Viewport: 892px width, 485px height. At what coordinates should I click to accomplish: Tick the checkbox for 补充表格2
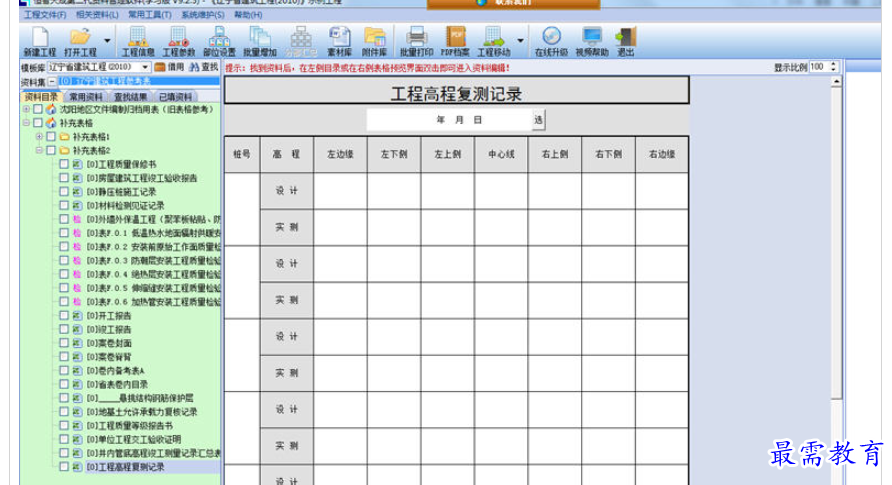click(x=51, y=150)
